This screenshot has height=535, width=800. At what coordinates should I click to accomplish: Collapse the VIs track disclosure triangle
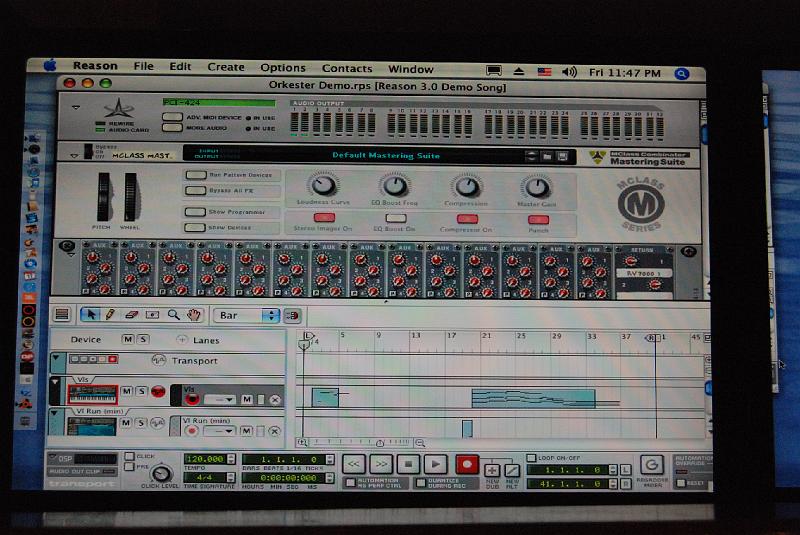(55, 383)
